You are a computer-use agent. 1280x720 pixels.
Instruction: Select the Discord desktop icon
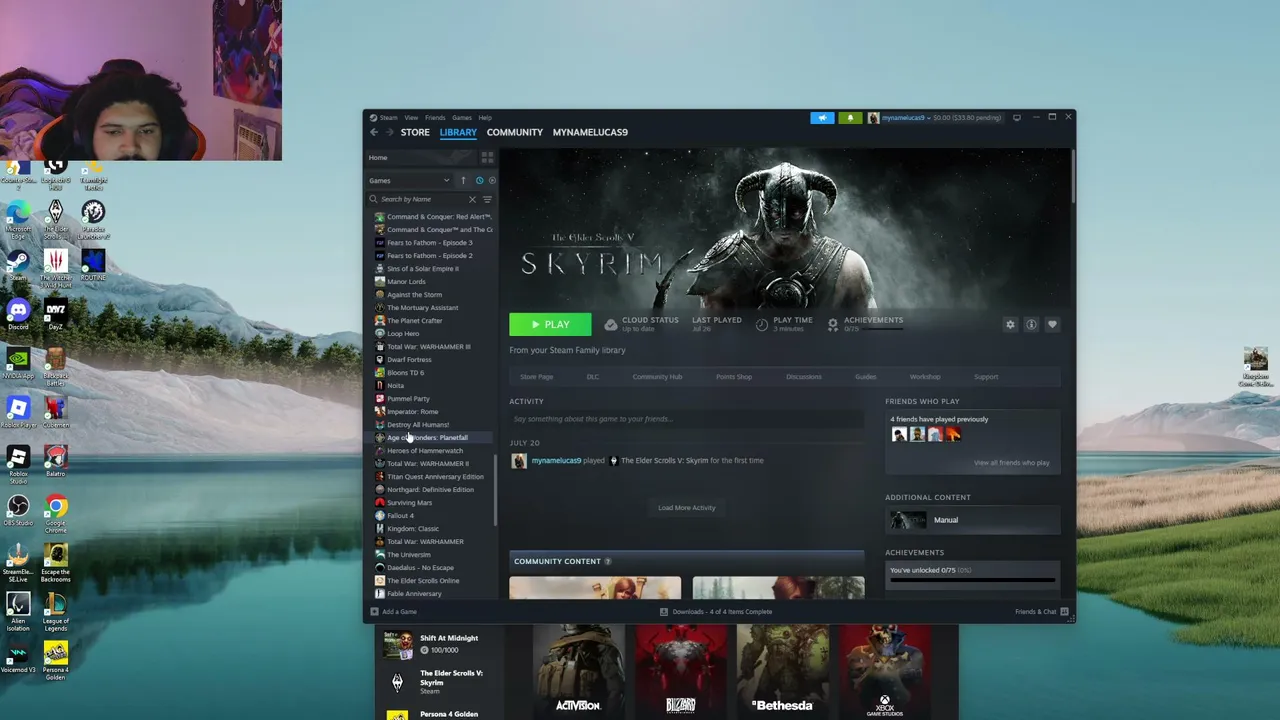tap(18, 316)
